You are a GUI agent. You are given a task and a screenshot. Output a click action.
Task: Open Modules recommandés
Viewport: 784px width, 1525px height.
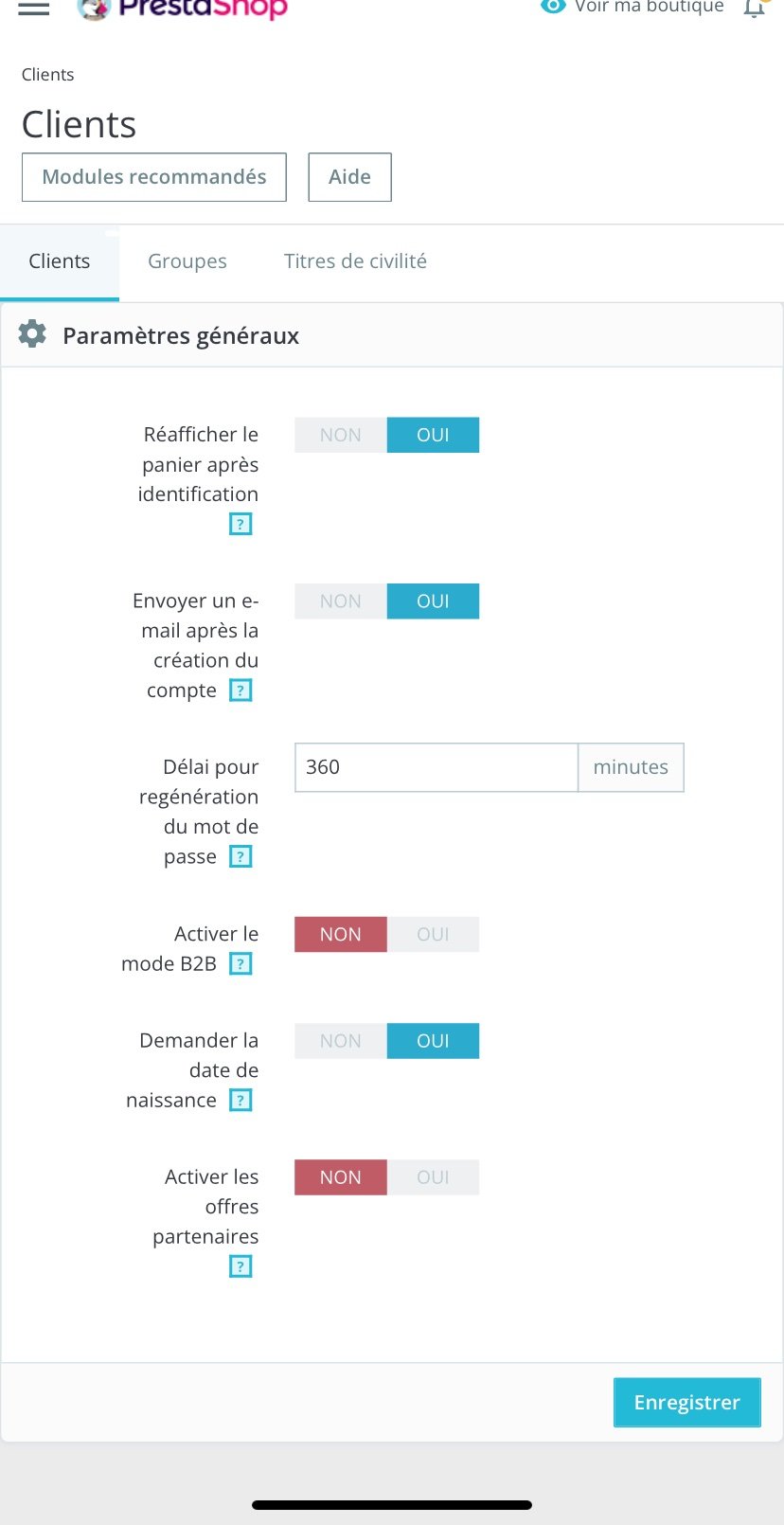(154, 177)
